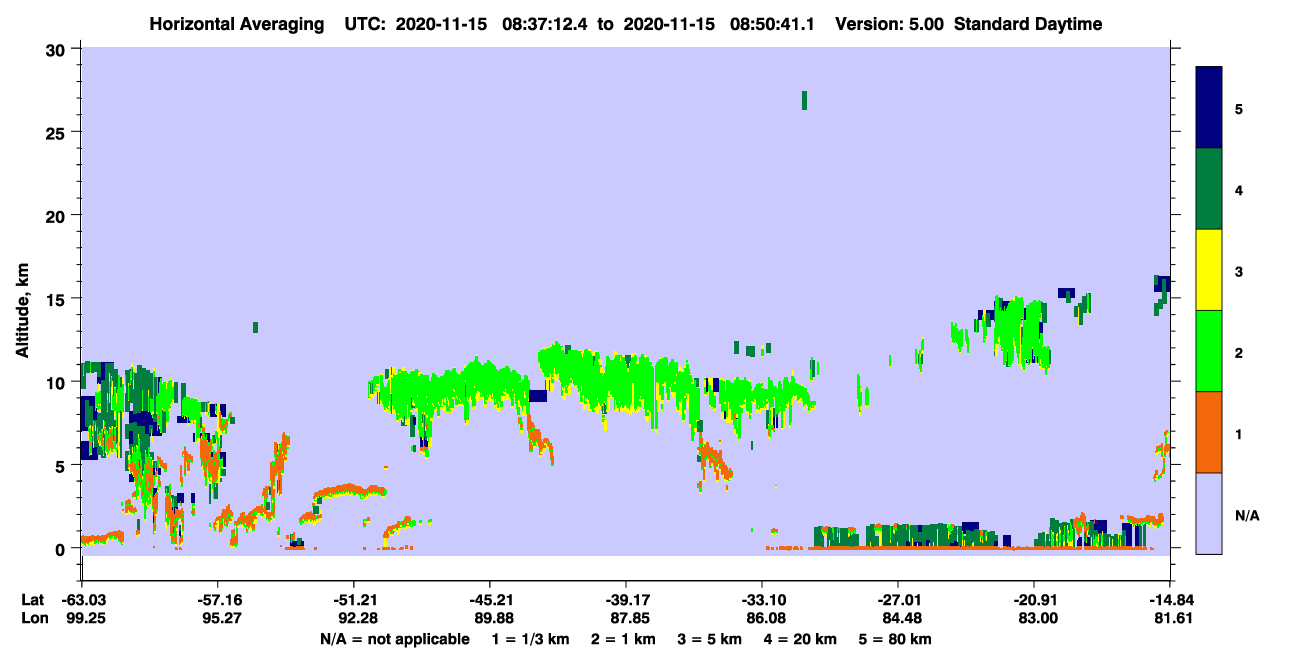1300x667 pixels.
Task: Click the colorbar label '3'
Action: tap(1238, 271)
